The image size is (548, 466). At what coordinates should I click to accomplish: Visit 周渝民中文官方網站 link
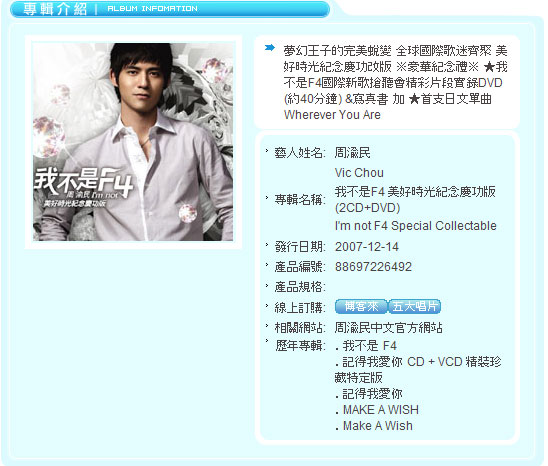(x=388, y=328)
